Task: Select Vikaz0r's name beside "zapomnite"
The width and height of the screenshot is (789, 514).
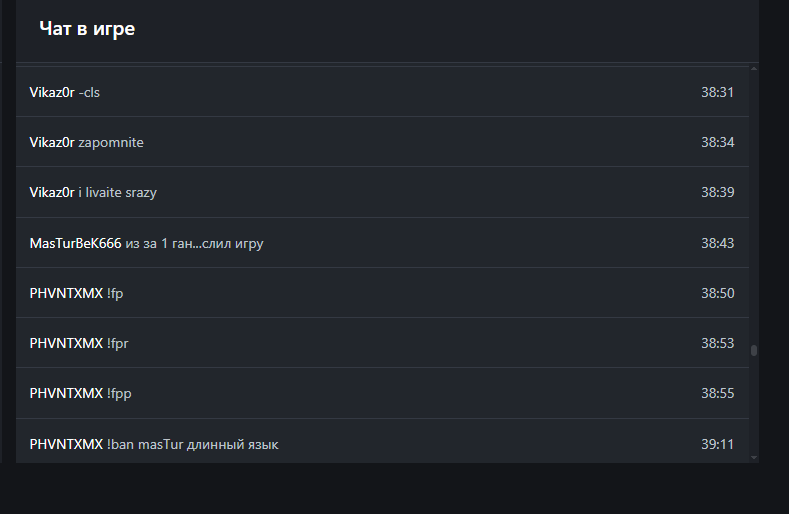Action: [52, 142]
